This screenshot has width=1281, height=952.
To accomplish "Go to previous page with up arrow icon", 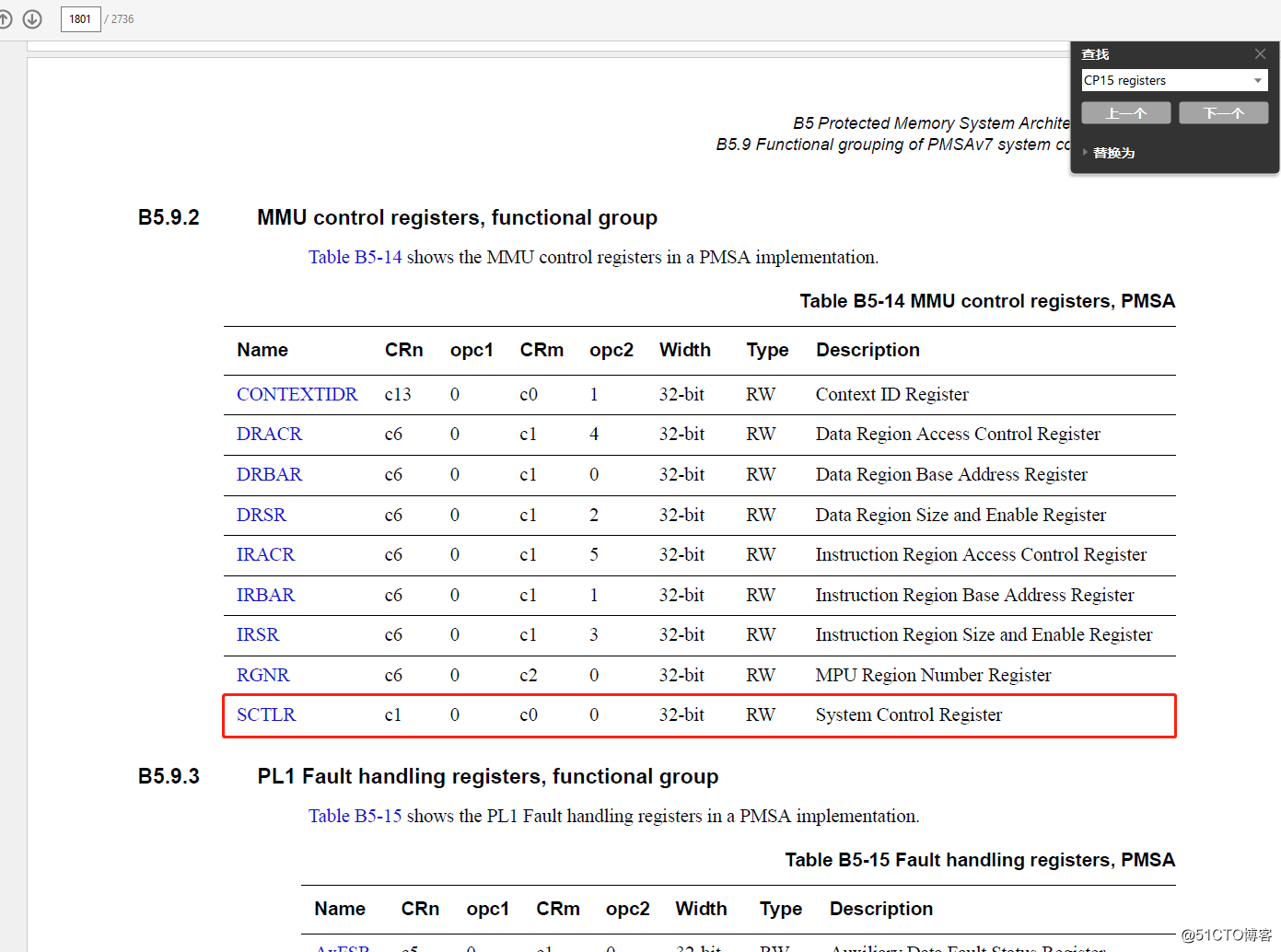I will pyautogui.click(x=4, y=18).
